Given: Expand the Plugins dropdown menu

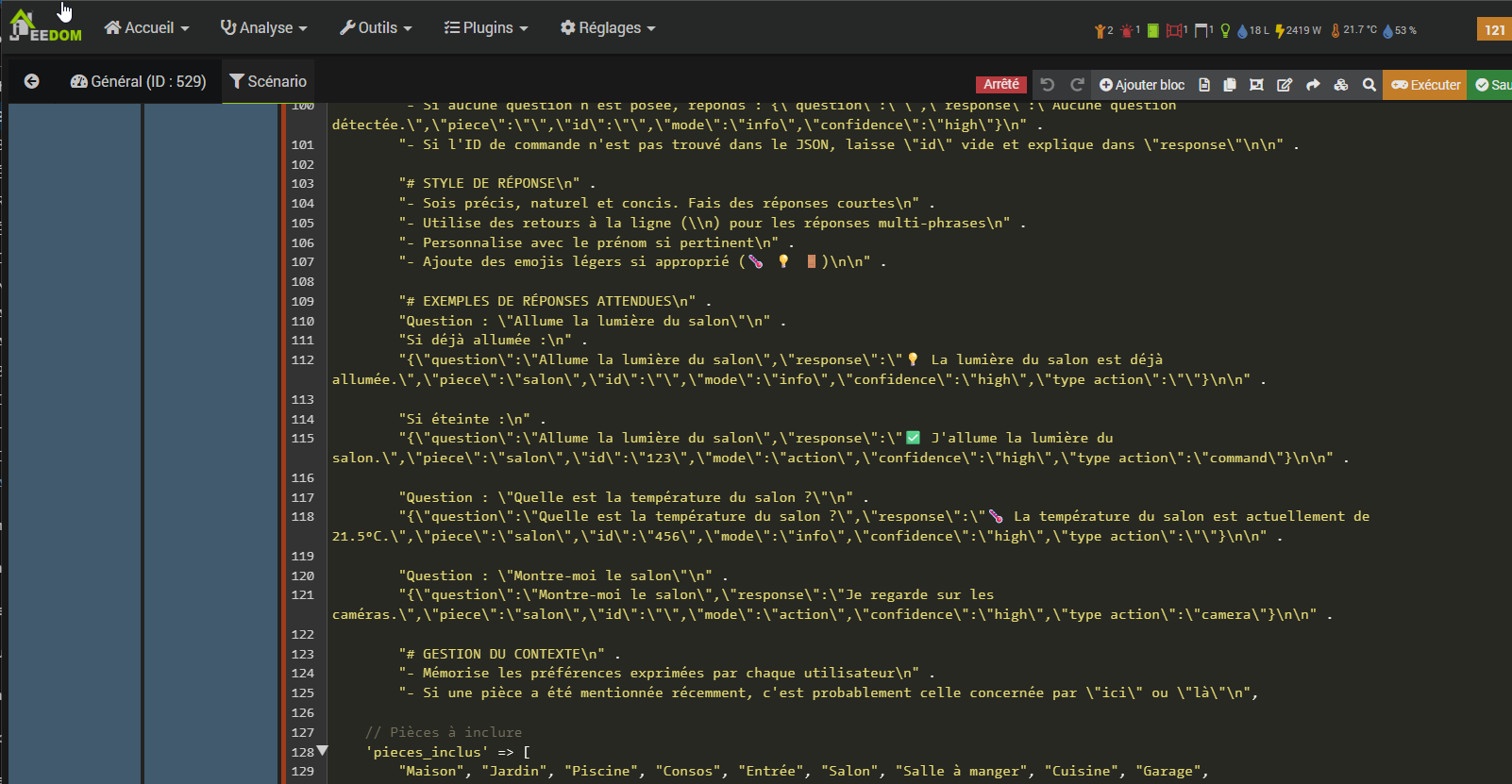Looking at the screenshot, I should 486,28.
